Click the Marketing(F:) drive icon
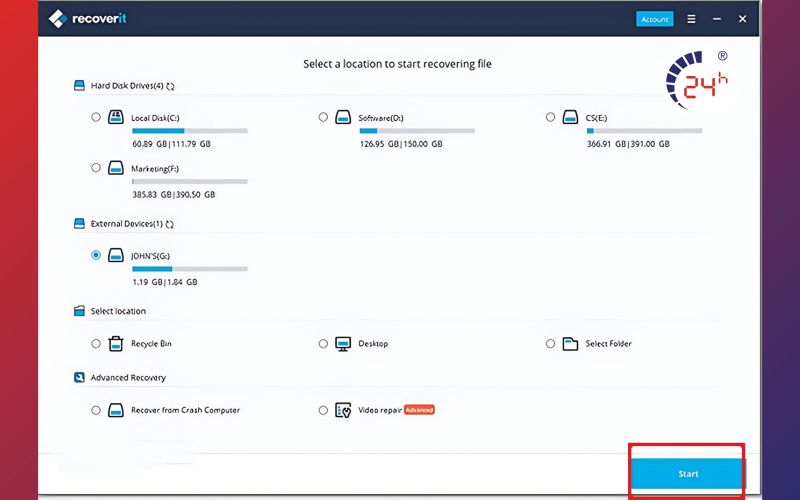The height and width of the screenshot is (500, 800). click(x=116, y=168)
